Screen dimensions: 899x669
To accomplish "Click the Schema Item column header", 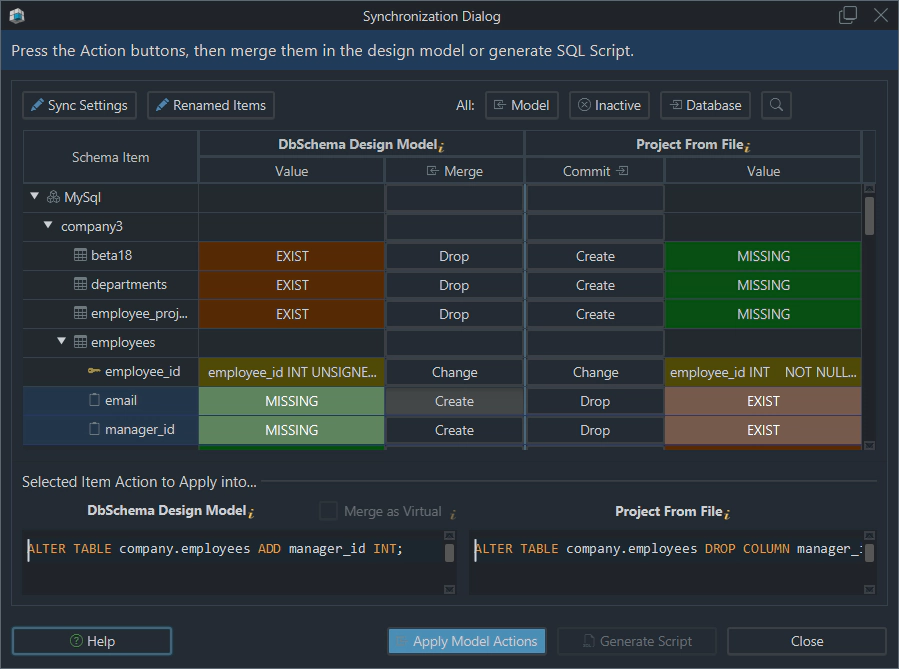I will pos(111,157).
